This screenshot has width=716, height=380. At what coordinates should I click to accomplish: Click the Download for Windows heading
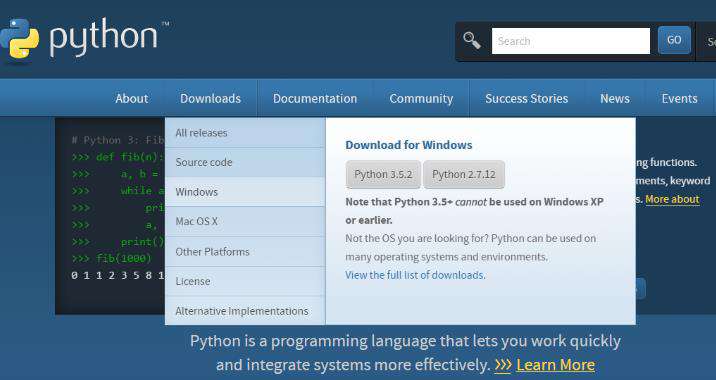pyautogui.click(x=409, y=145)
